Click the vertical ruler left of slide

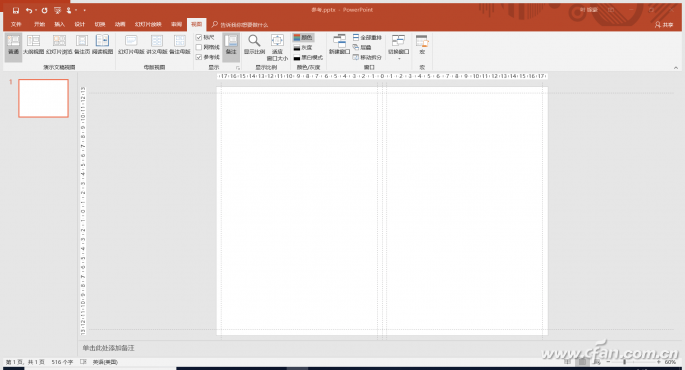(83, 211)
